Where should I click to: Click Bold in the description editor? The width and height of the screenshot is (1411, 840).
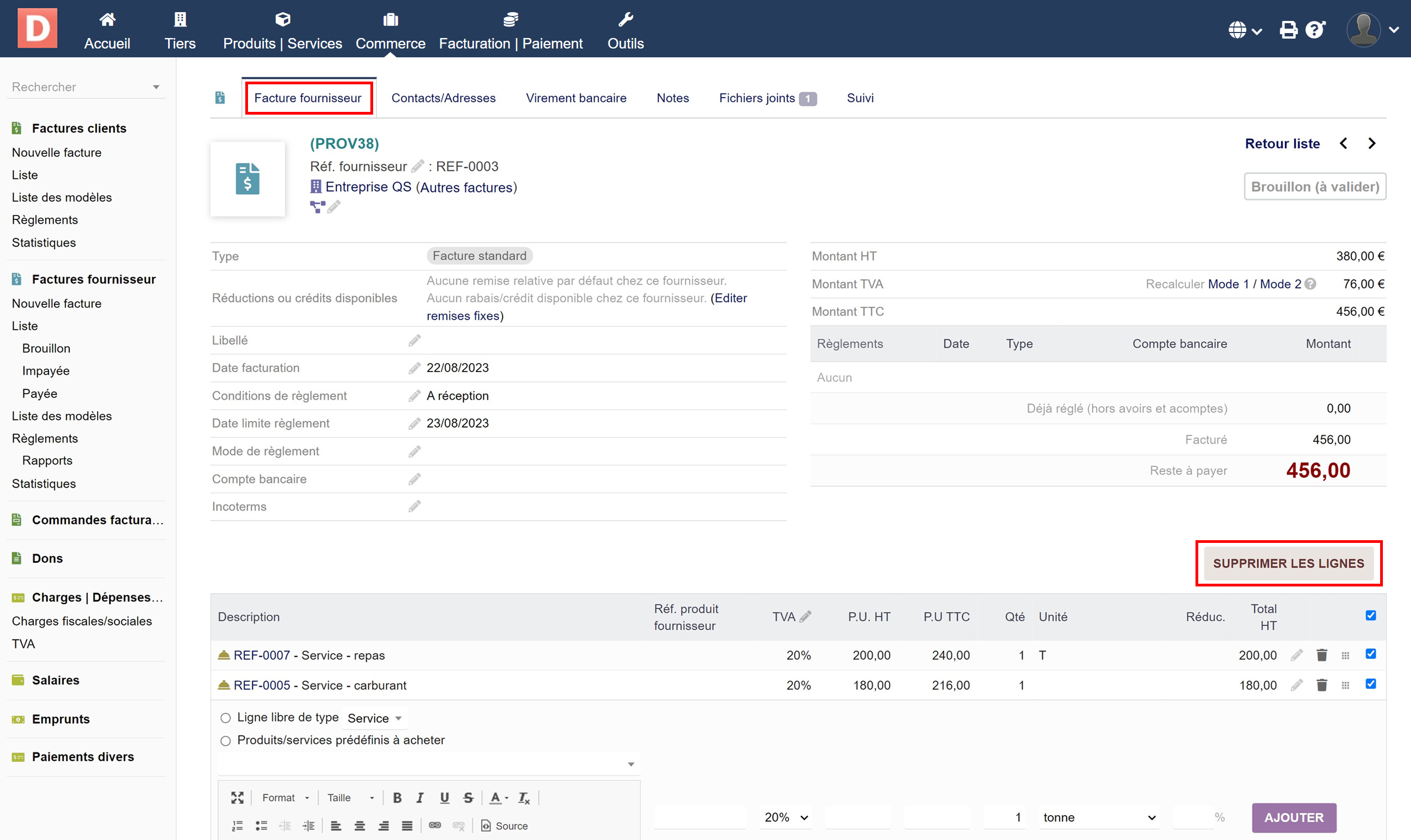[397, 798]
